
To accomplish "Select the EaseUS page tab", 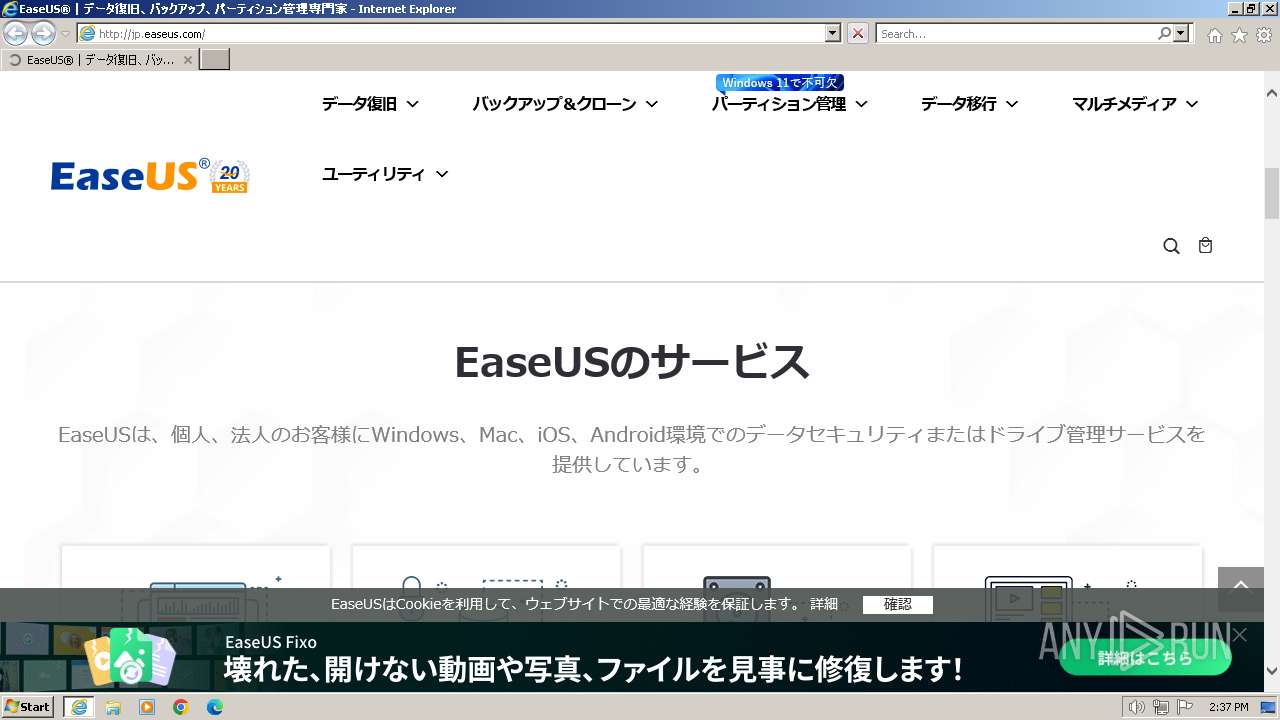I will coord(98,60).
